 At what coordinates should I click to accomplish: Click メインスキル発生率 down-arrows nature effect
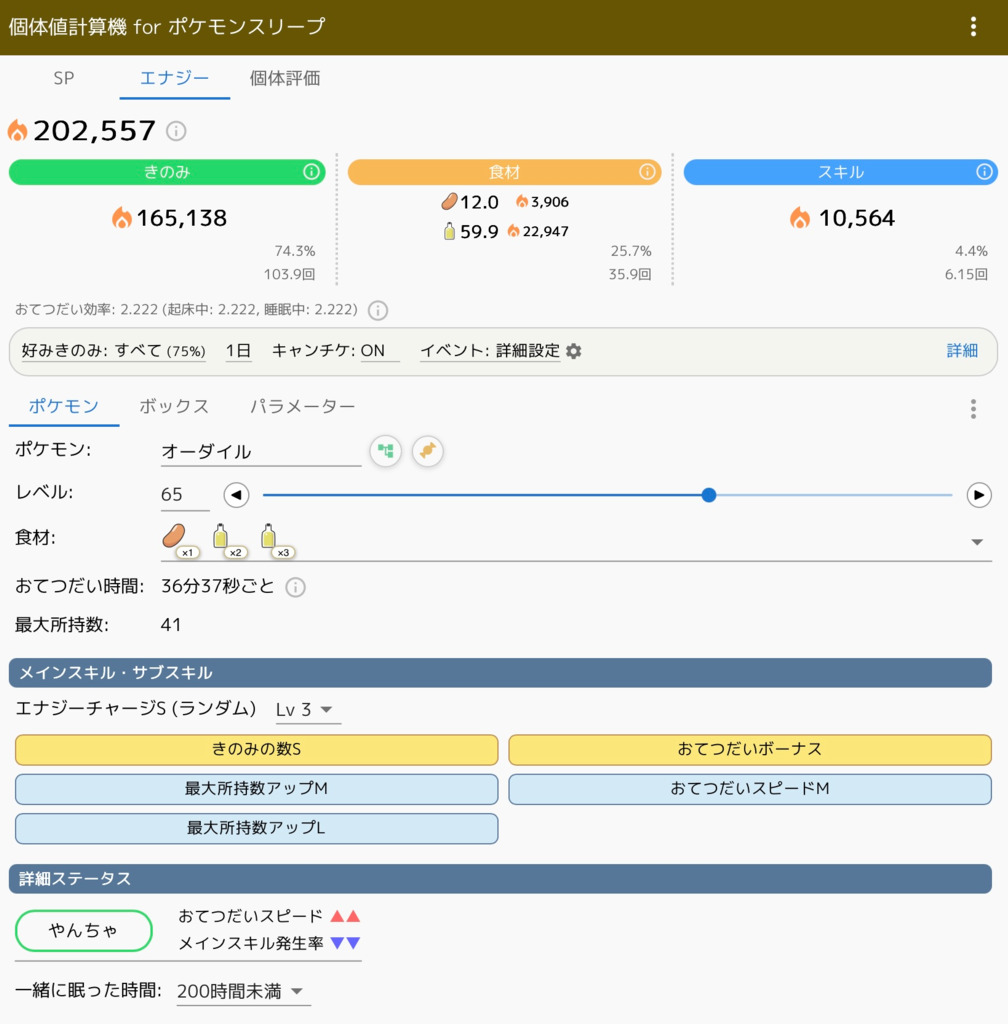tap(345, 943)
